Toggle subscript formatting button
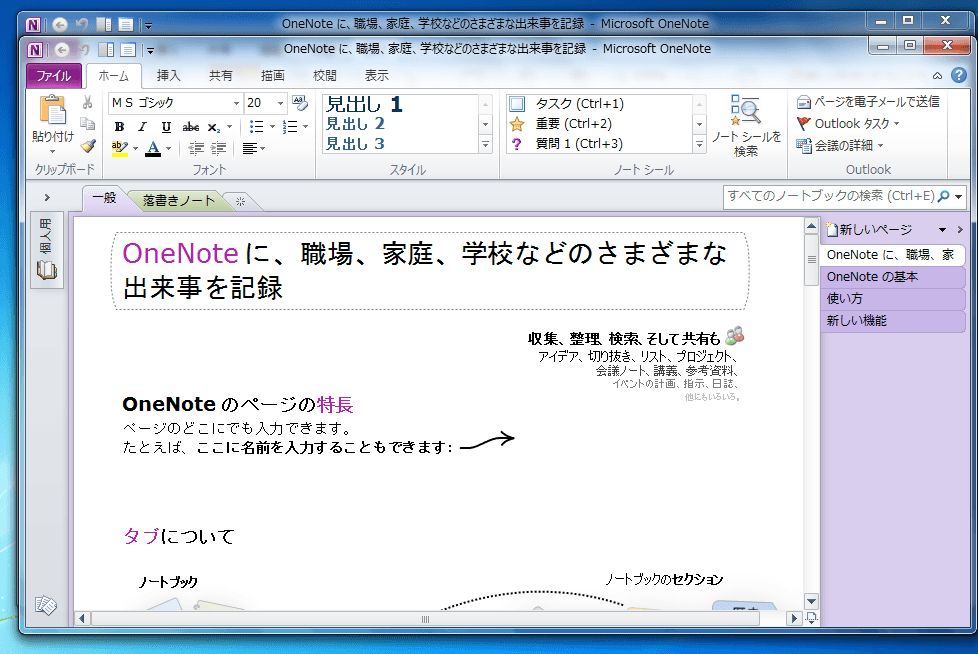This screenshot has width=978, height=654. [213, 127]
